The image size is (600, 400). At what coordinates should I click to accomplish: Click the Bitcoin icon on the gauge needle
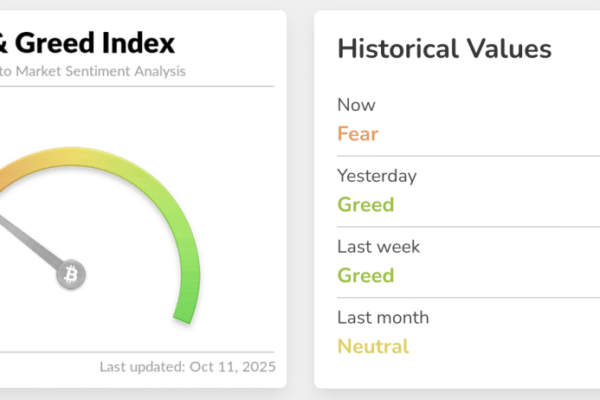tap(71, 274)
